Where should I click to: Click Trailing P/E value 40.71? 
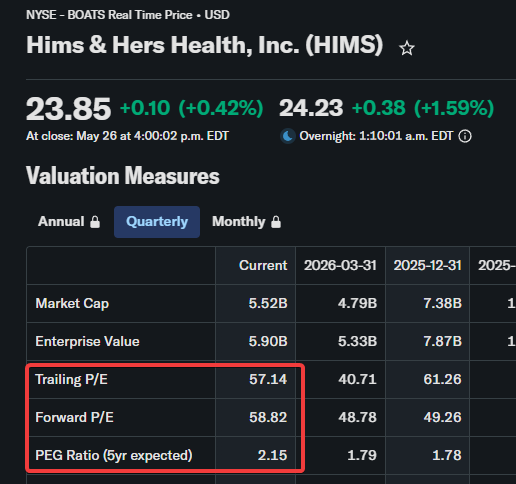click(357, 380)
